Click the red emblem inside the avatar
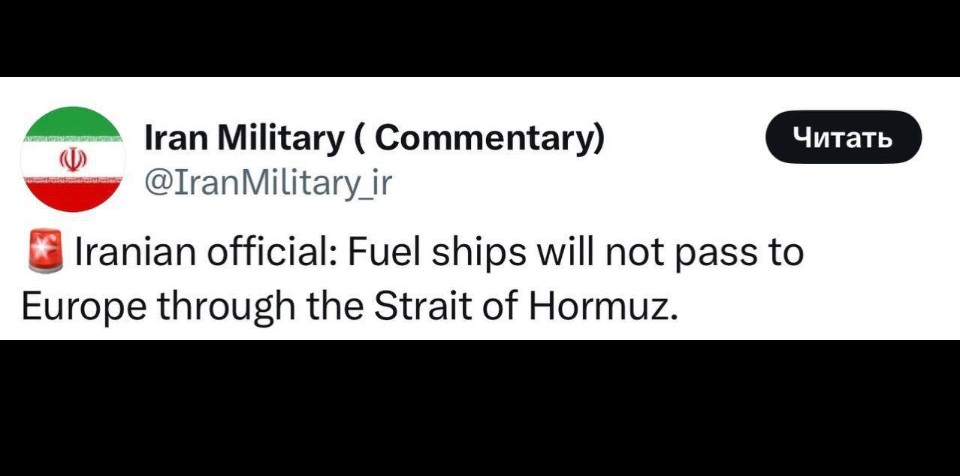Image resolution: width=960 pixels, height=476 pixels. pyautogui.click(x=73, y=160)
